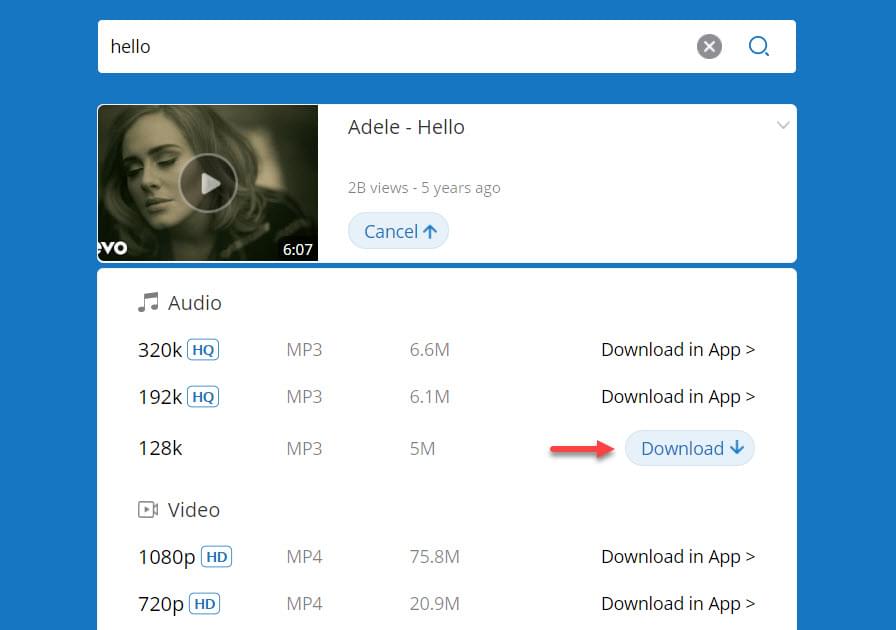Click MP3 format in the 128k row
The image size is (896, 630).
tap(304, 448)
